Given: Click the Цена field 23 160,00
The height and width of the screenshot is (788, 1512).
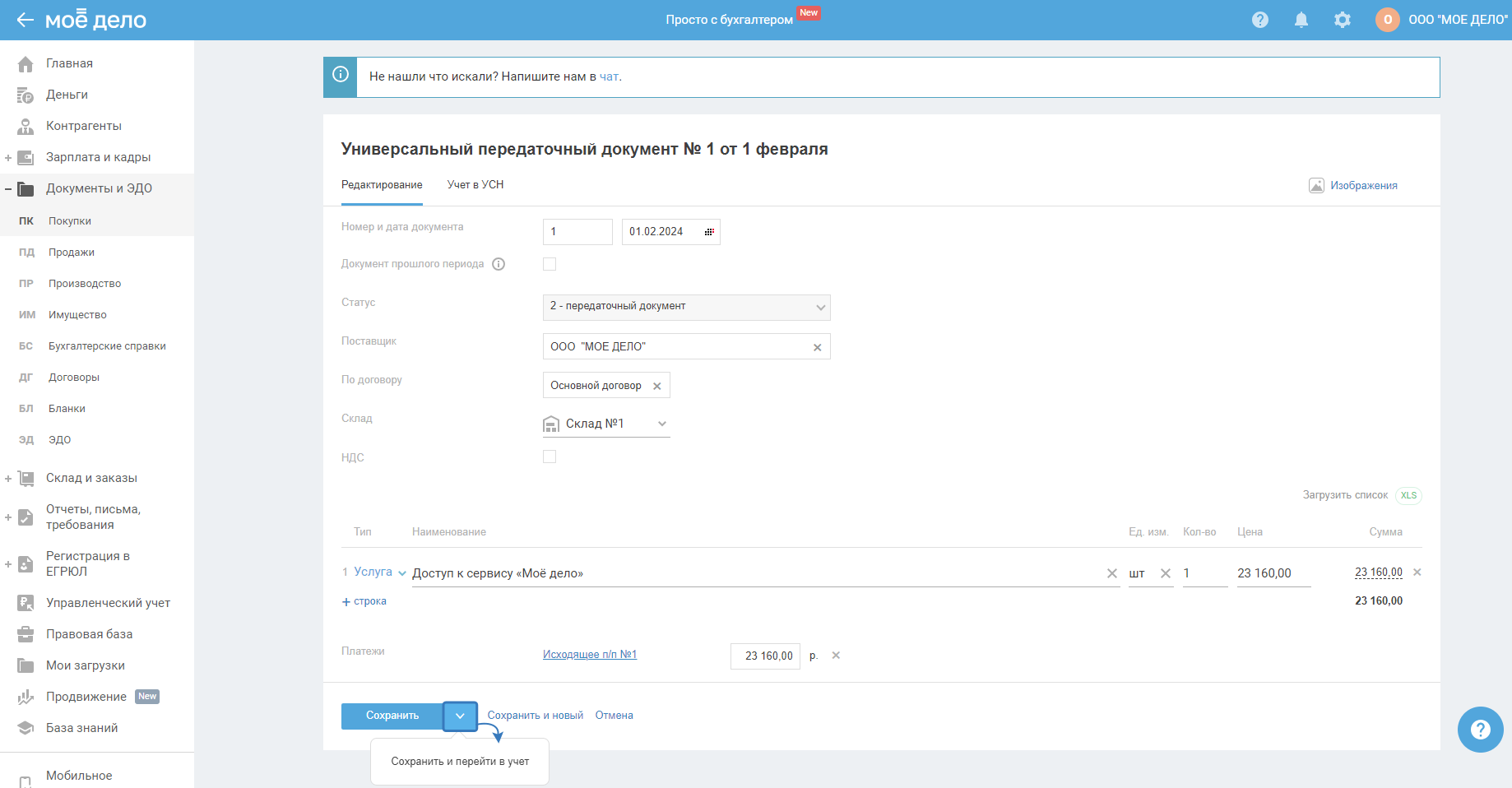Looking at the screenshot, I should [1273, 573].
